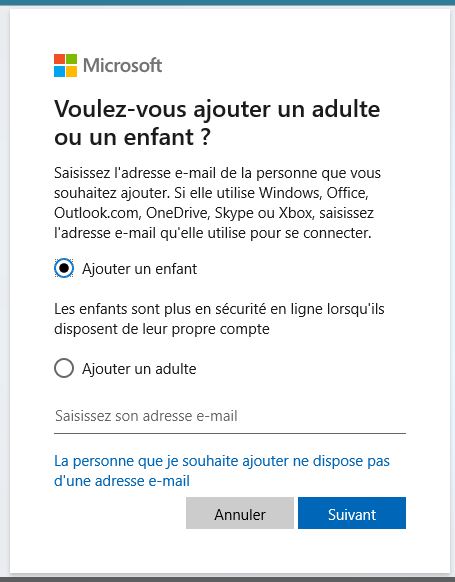Click the paragraph beginning "Saisissez l'adresse e-mail"
Image resolution: width=455 pixels, height=582 pixels.
click(217, 203)
